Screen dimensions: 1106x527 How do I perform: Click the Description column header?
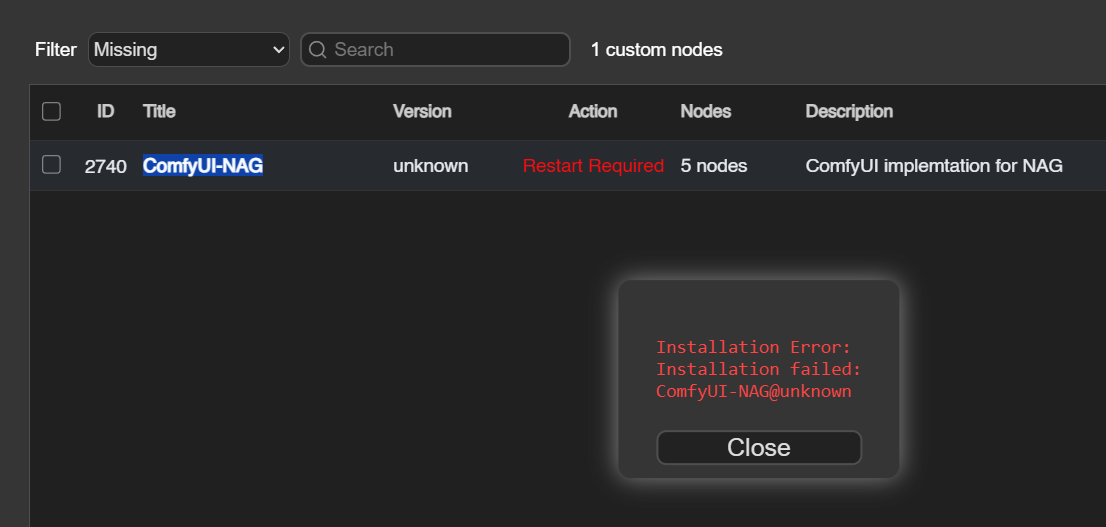849,111
